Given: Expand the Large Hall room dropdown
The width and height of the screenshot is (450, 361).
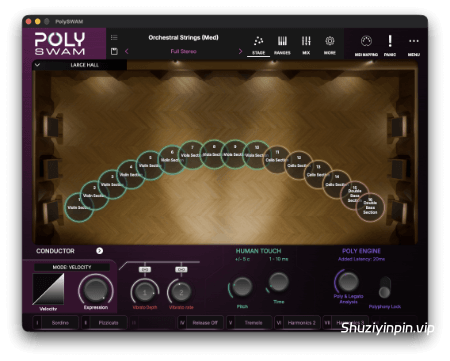Looking at the screenshot, I should [79, 65].
